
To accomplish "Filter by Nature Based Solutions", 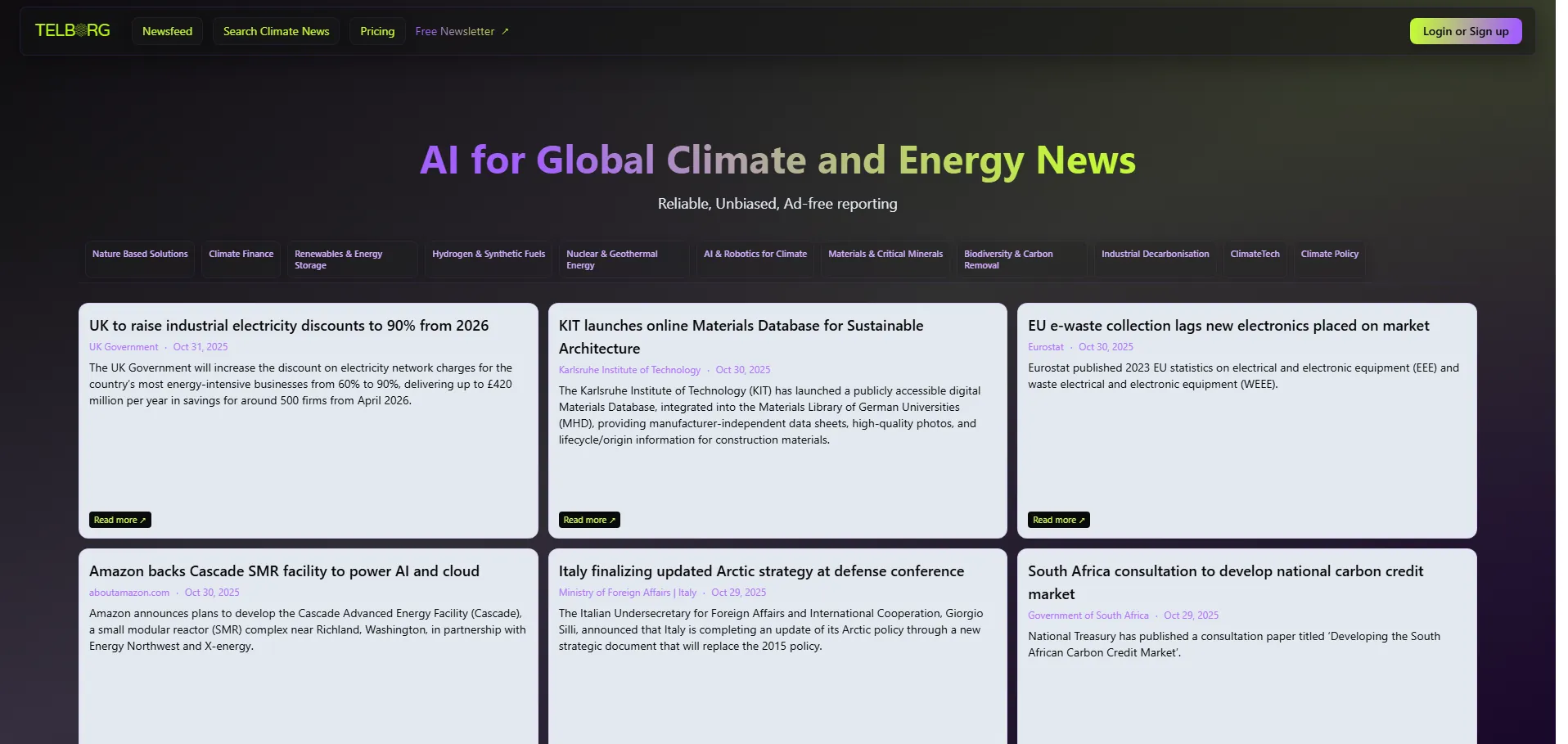I will pyautogui.click(x=140, y=255).
